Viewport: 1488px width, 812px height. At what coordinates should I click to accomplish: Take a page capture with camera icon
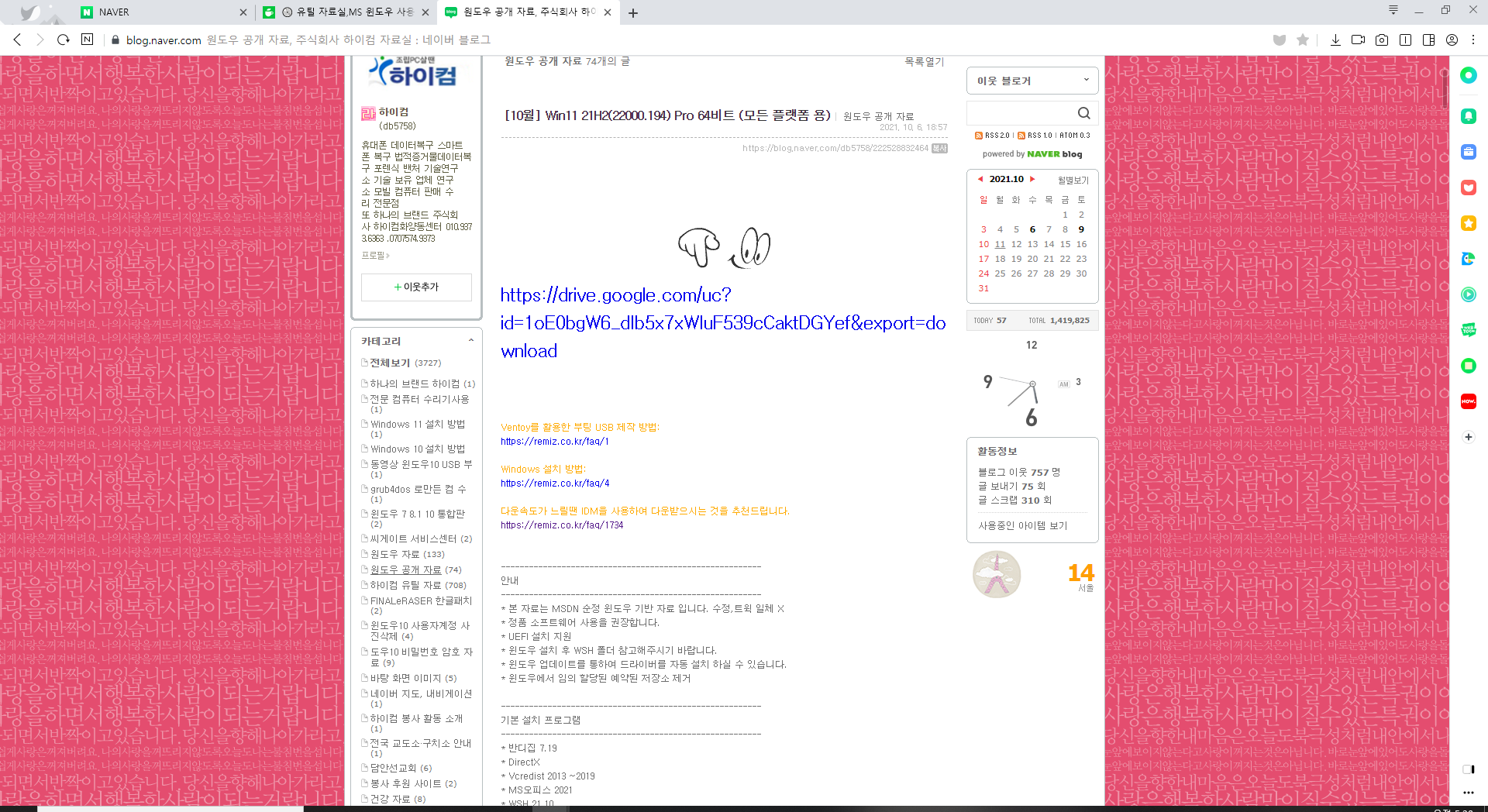point(1382,40)
